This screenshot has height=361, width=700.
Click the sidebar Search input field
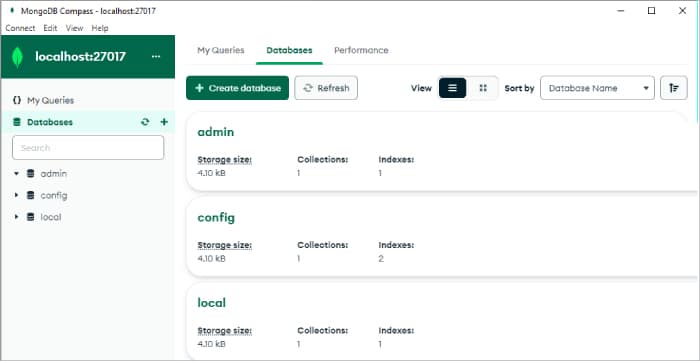click(x=88, y=148)
